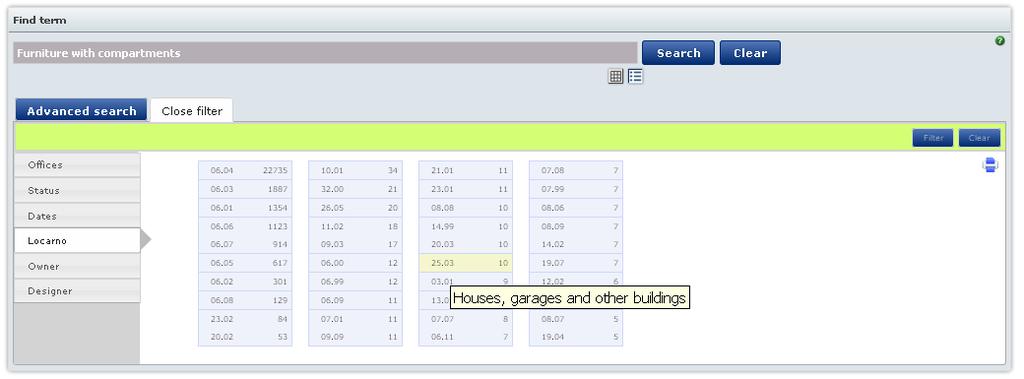The height and width of the screenshot is (379, 1024).
Task: Select Locarno class 06.08 row
Action: click(246, 300)
